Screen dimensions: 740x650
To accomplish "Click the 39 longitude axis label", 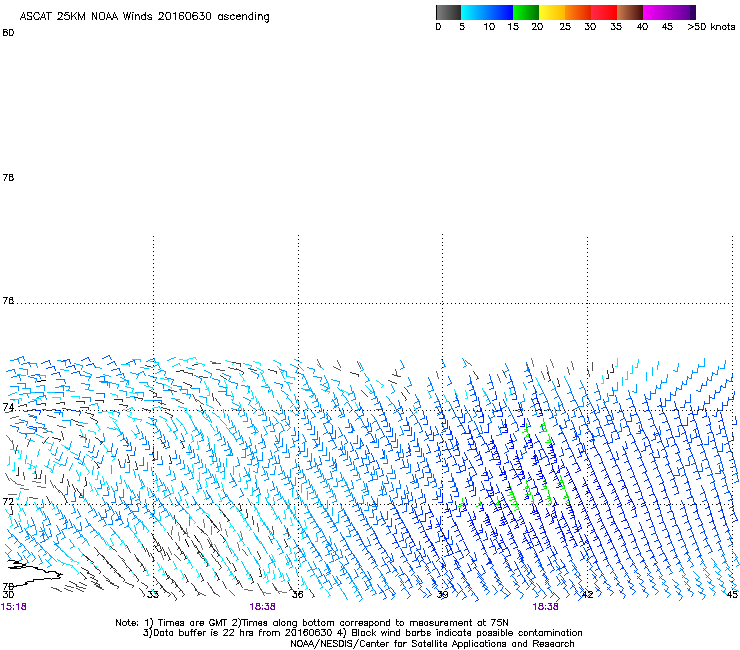I will pos(443,595).
